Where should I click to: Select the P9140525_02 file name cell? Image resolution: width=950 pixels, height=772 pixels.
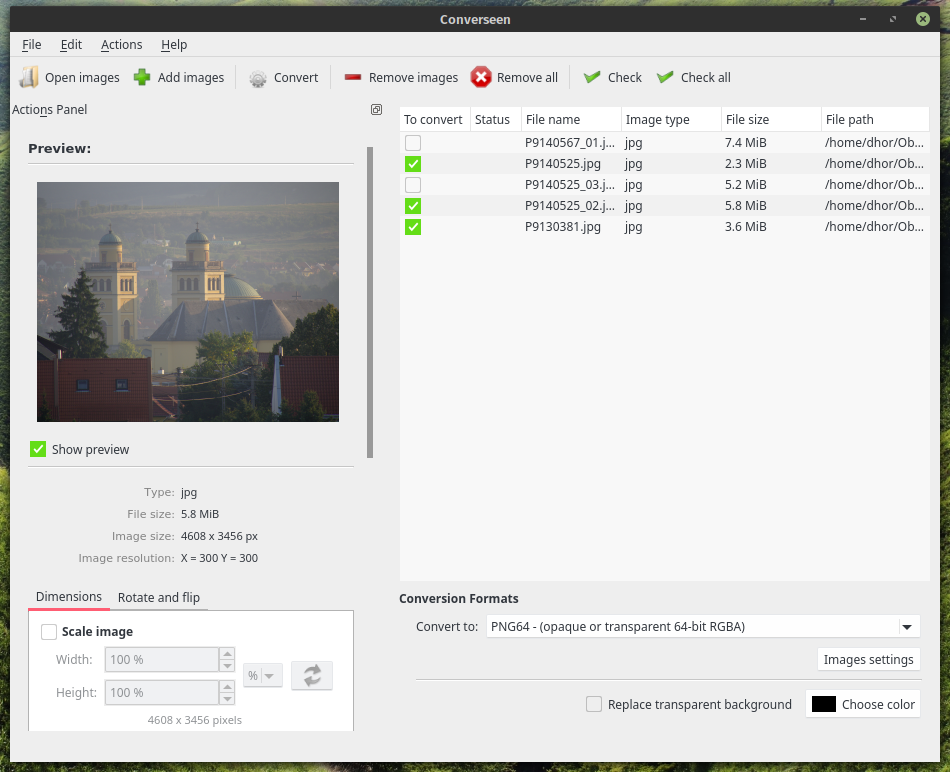[571, 206]
